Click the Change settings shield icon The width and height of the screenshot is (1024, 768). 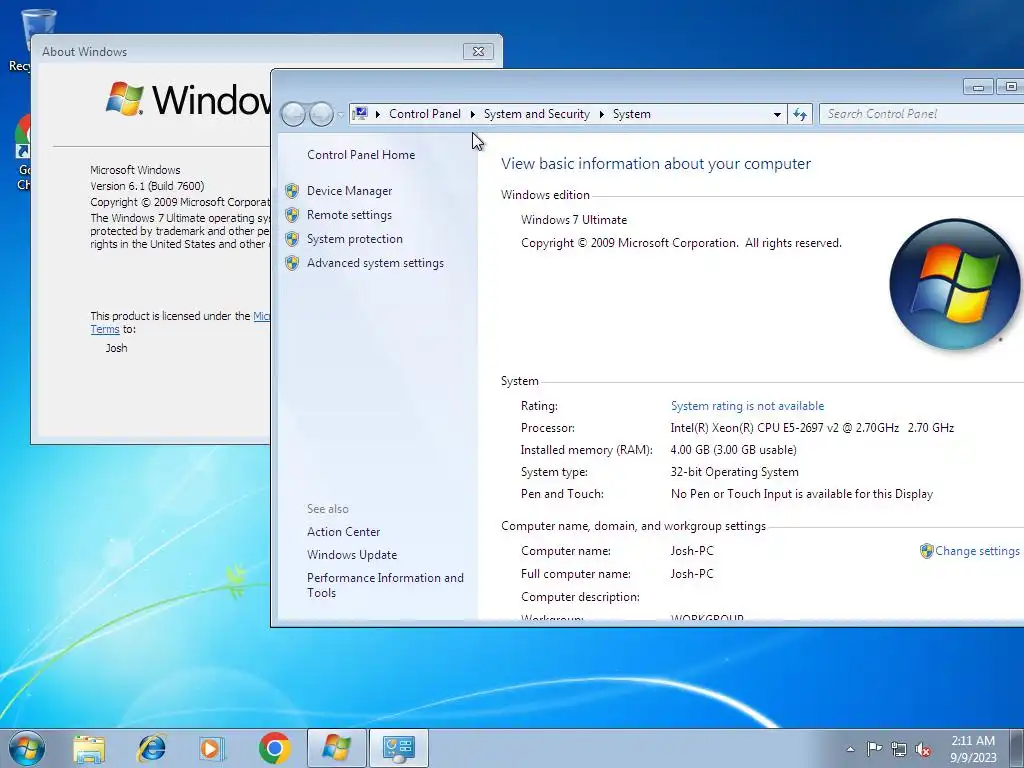(927, 551)
